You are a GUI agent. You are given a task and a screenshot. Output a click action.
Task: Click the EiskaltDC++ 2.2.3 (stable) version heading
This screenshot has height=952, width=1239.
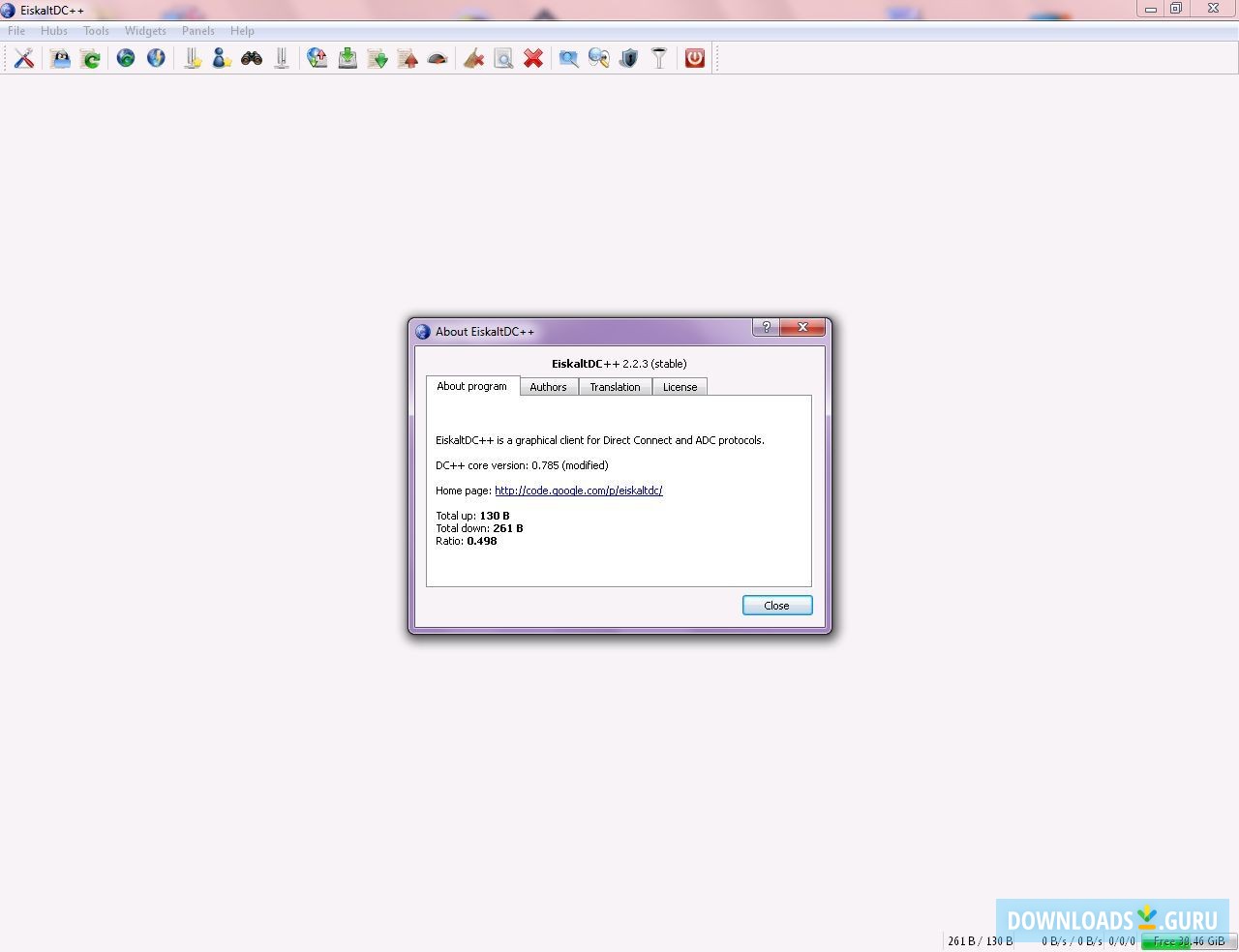(619, 364)
